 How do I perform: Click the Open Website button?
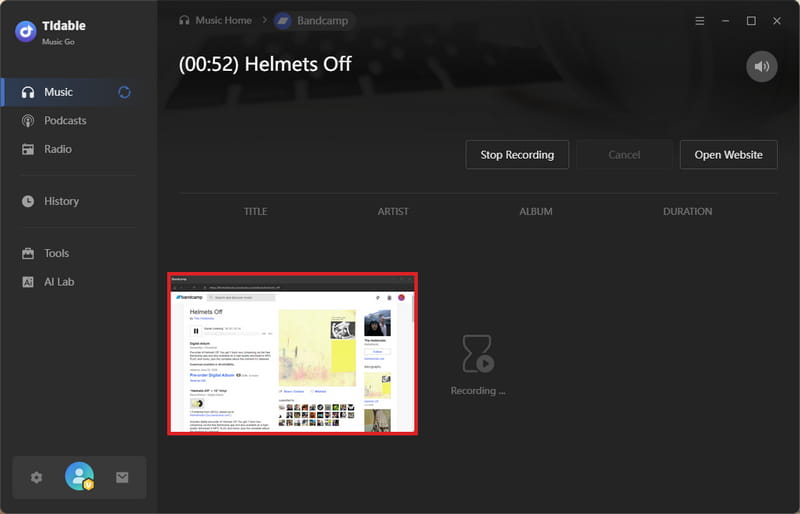[729, 155]
